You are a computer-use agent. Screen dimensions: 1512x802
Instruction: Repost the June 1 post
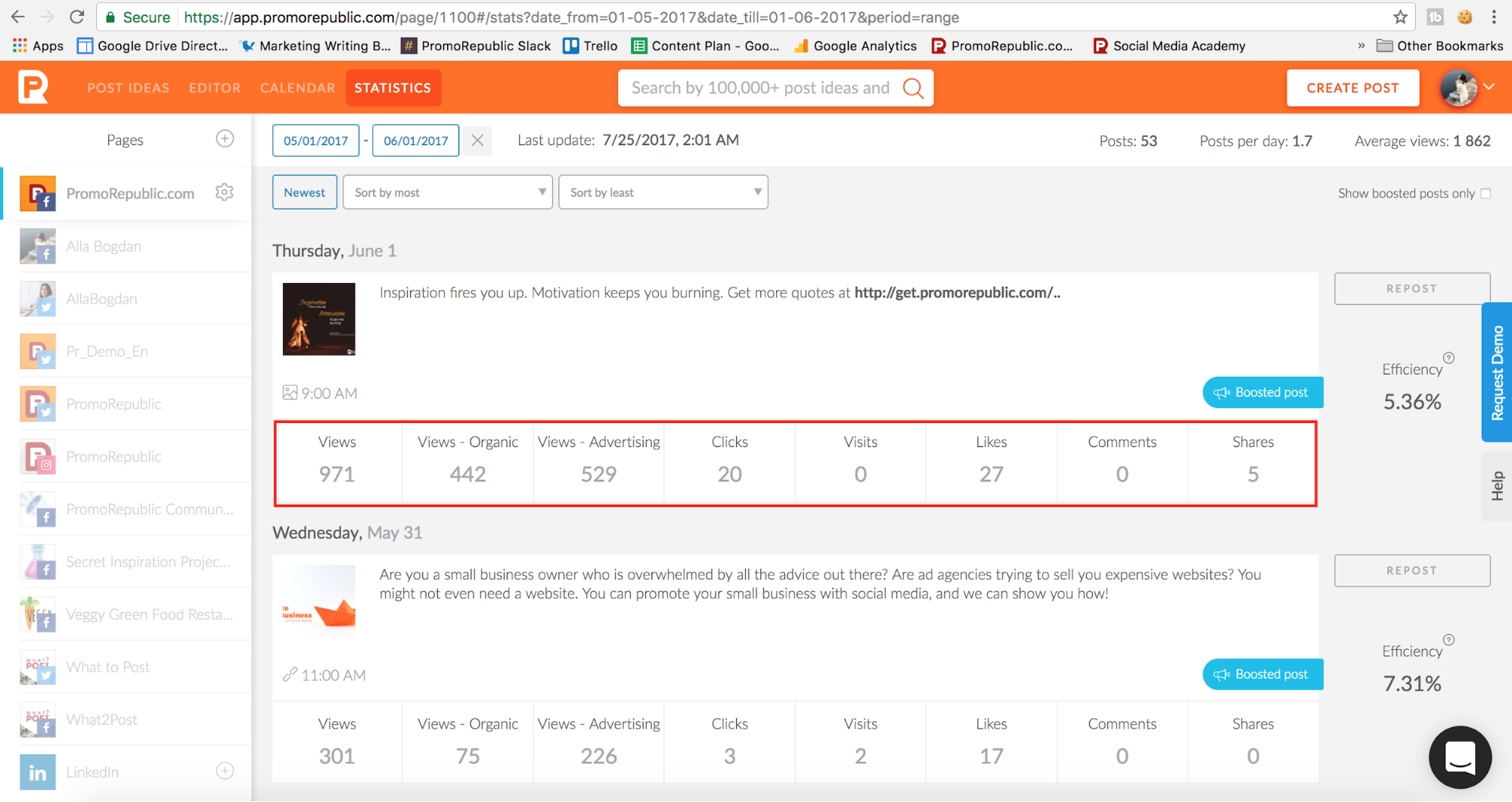click(x=1412, y=288)
